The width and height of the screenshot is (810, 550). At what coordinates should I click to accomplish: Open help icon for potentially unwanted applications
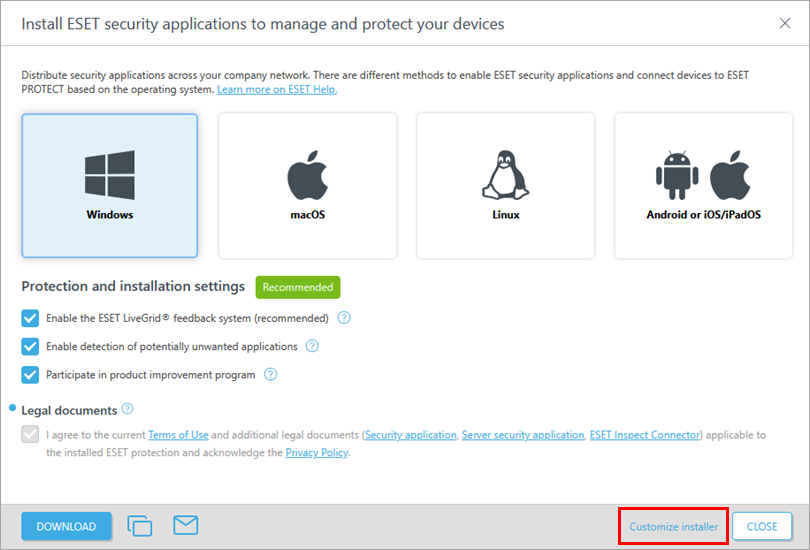click(312, 346)
